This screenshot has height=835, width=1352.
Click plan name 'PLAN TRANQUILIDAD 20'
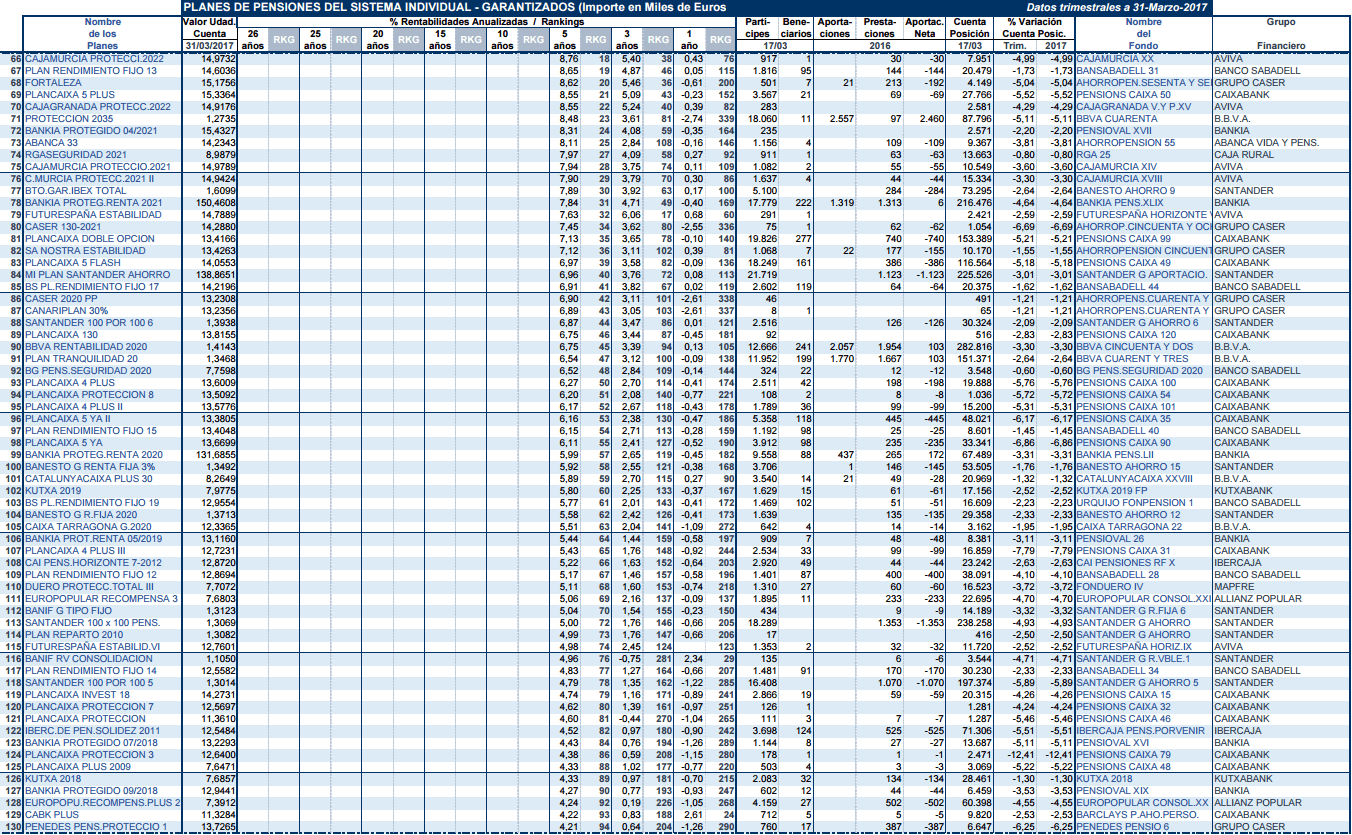click(x=81, y=359)
